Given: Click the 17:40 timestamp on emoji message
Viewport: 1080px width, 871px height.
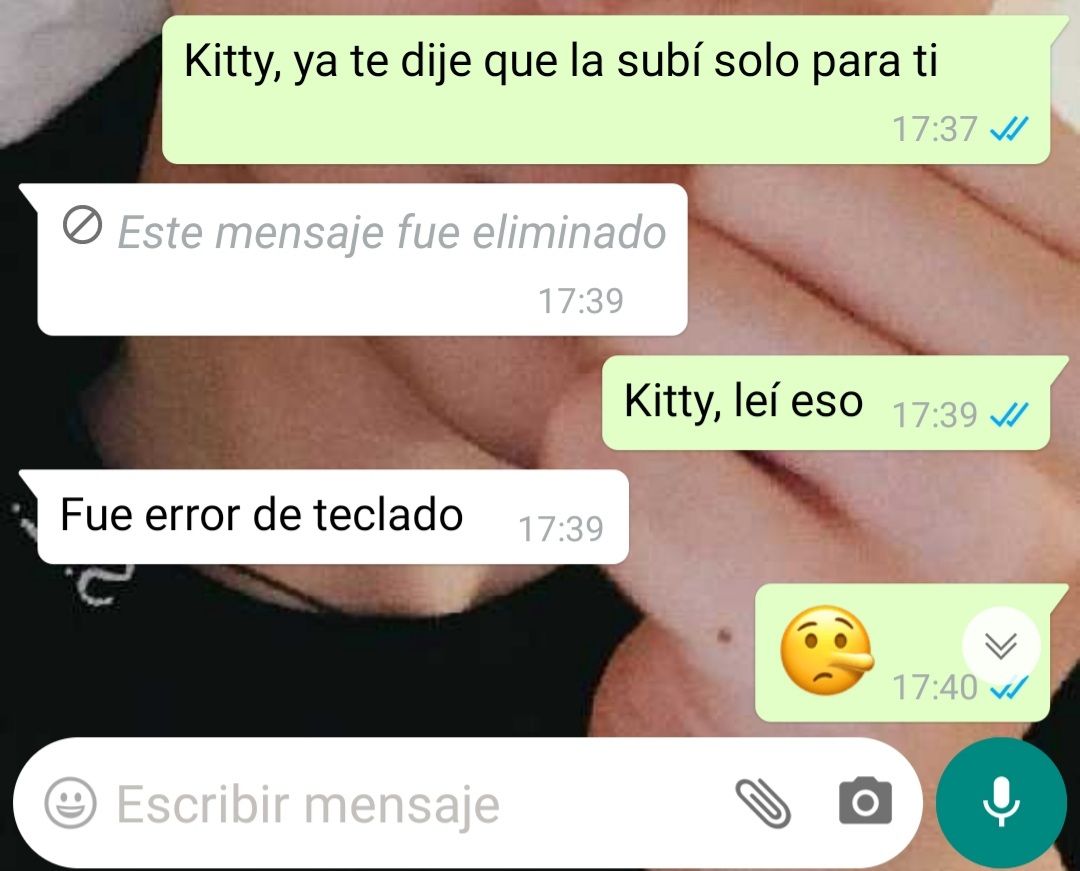Looking at the screenshot, I should pyautogui.click(x=935, y=687).
